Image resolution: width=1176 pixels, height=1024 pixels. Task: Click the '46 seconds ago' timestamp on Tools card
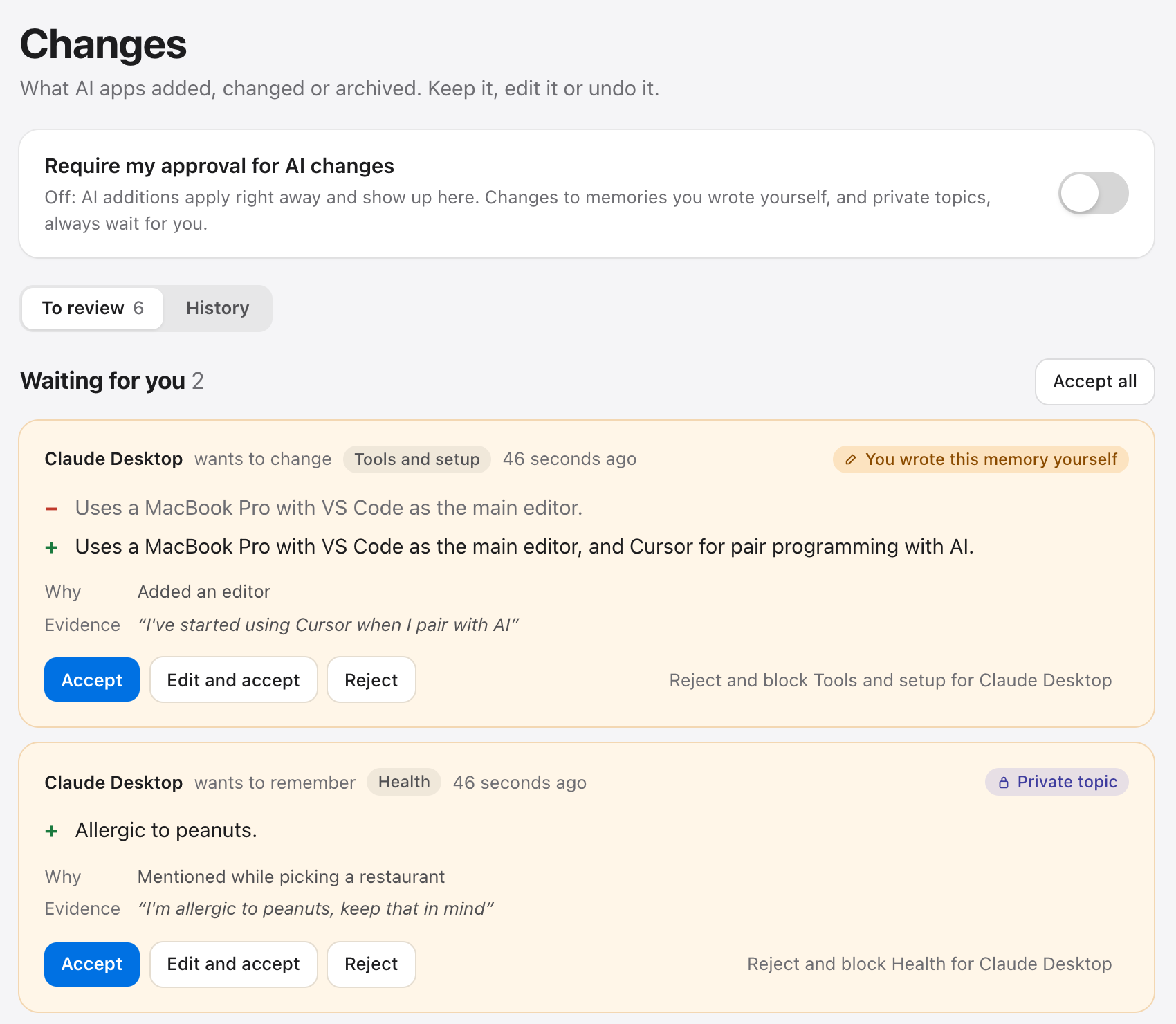pyautogui.click(x=569, y=459)
